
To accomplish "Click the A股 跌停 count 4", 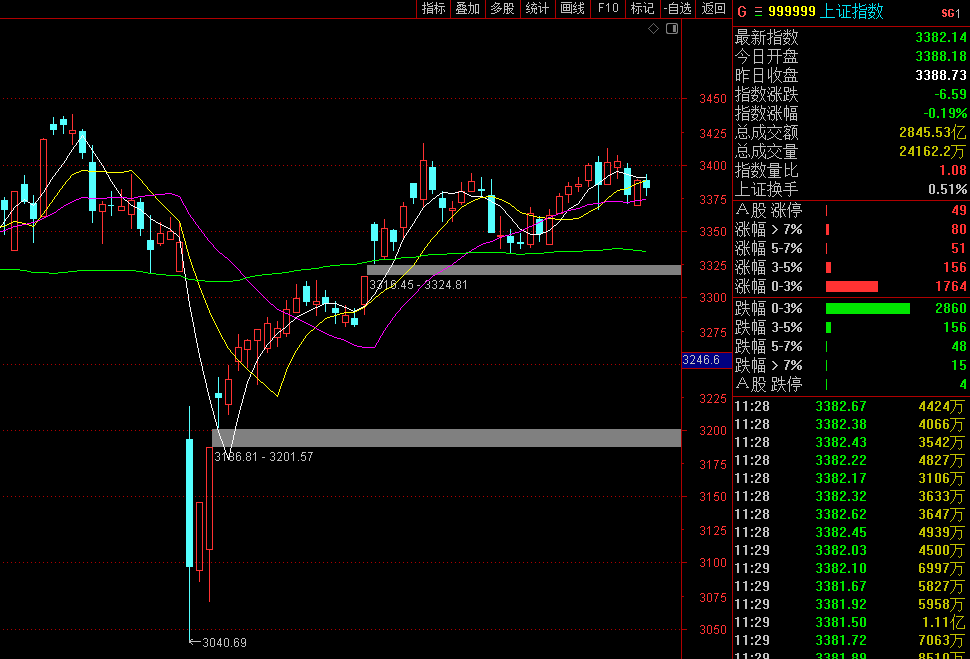I will click(x=963, y=385).
